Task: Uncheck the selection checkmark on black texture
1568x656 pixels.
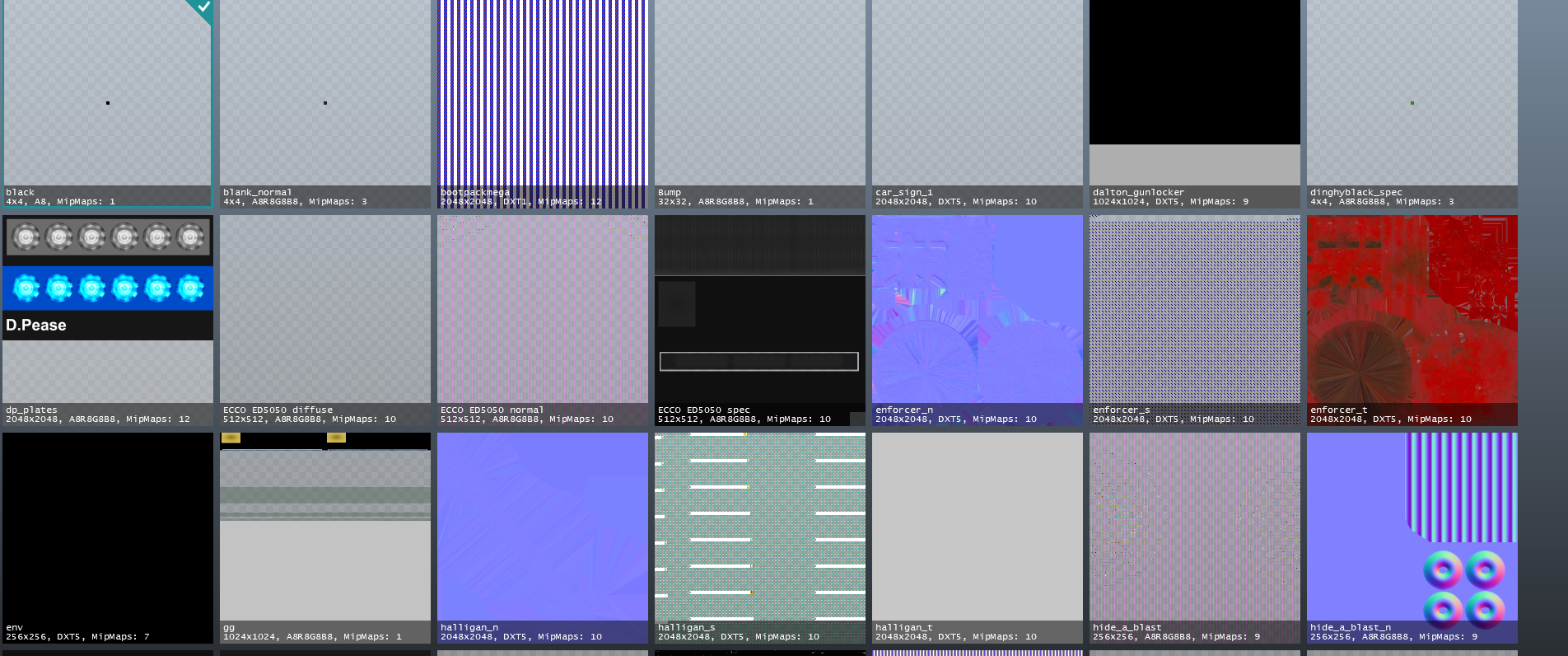Action: [x=203, y=8]
